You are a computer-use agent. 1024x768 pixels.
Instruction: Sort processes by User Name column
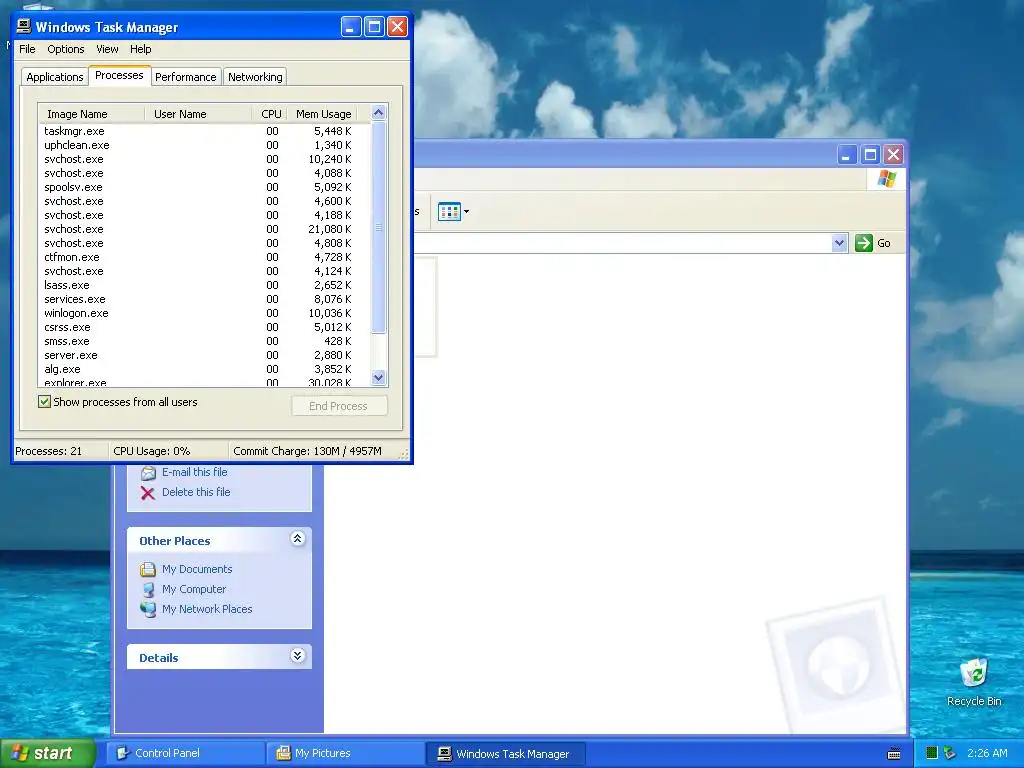pos(198,114)
